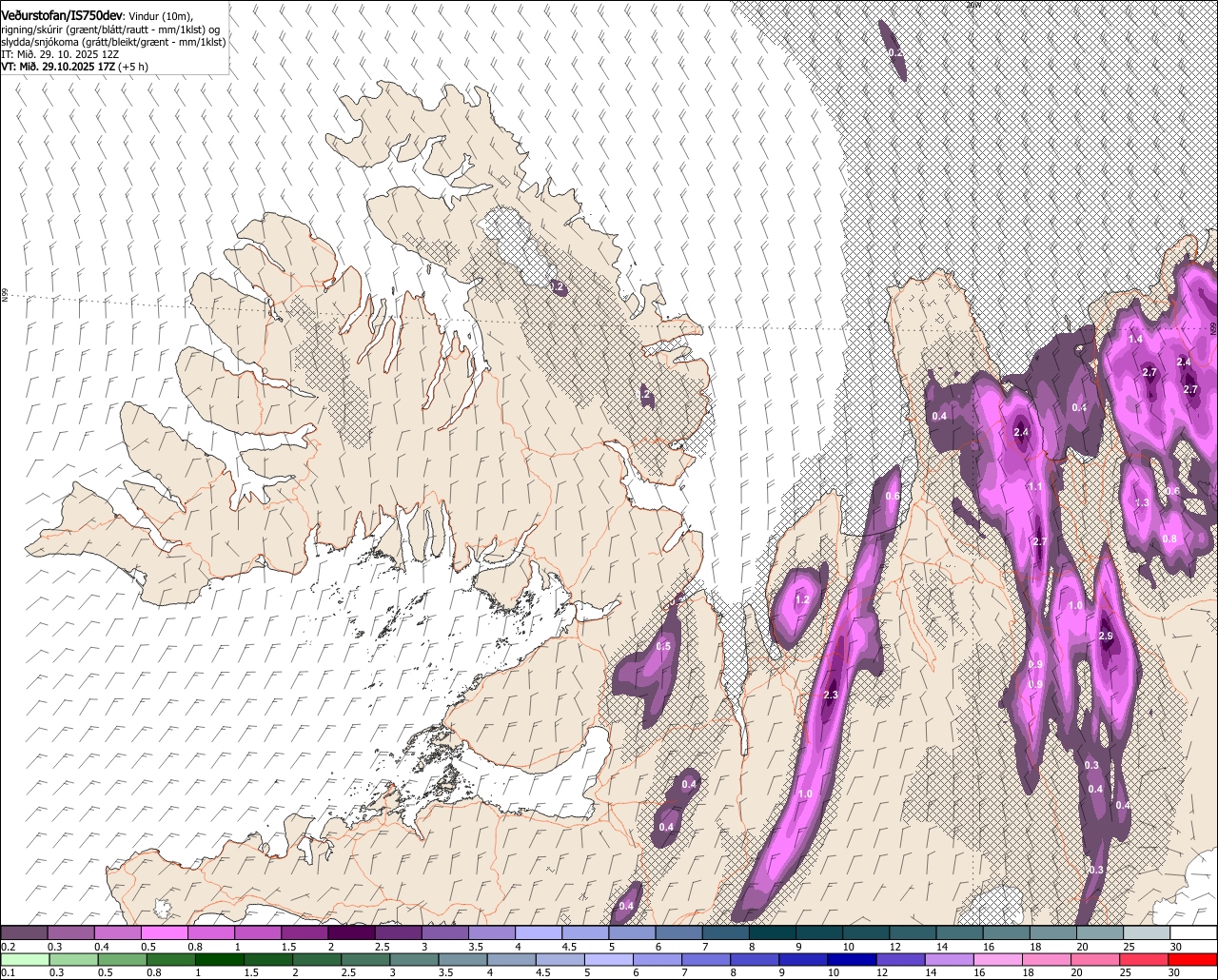
Task: Select the 0.3 light green swatch in lower legend
Action: (72, 960)
